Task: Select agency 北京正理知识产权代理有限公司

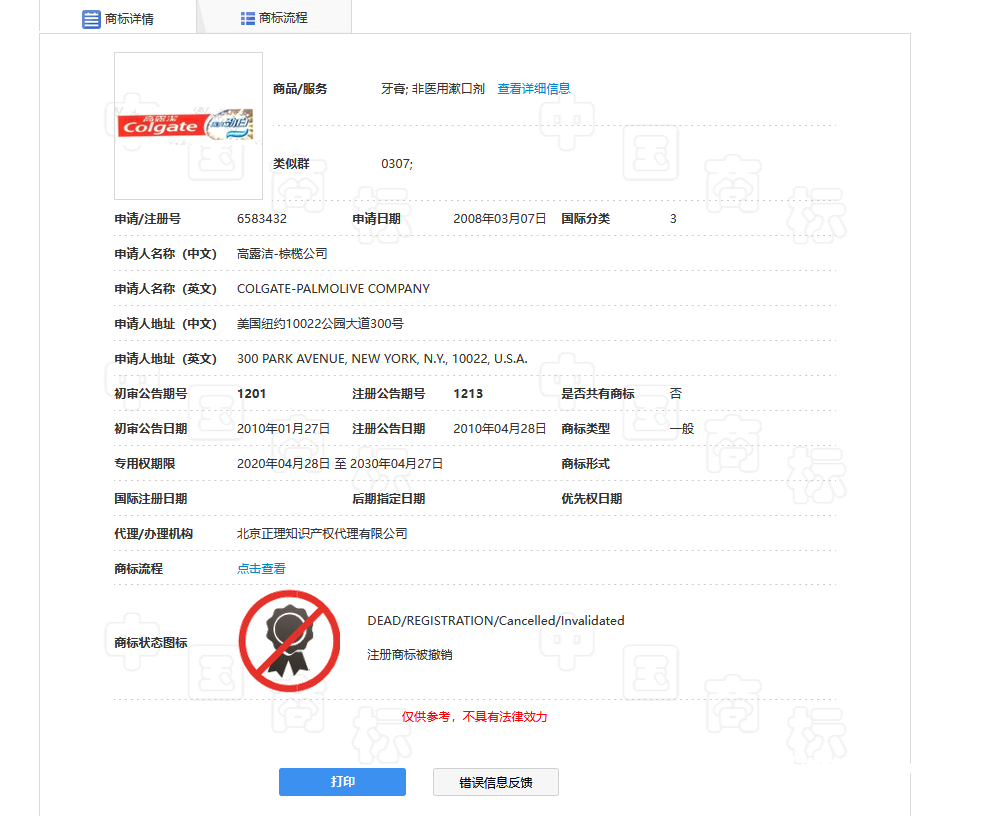Action: click(x=322, y=534)
